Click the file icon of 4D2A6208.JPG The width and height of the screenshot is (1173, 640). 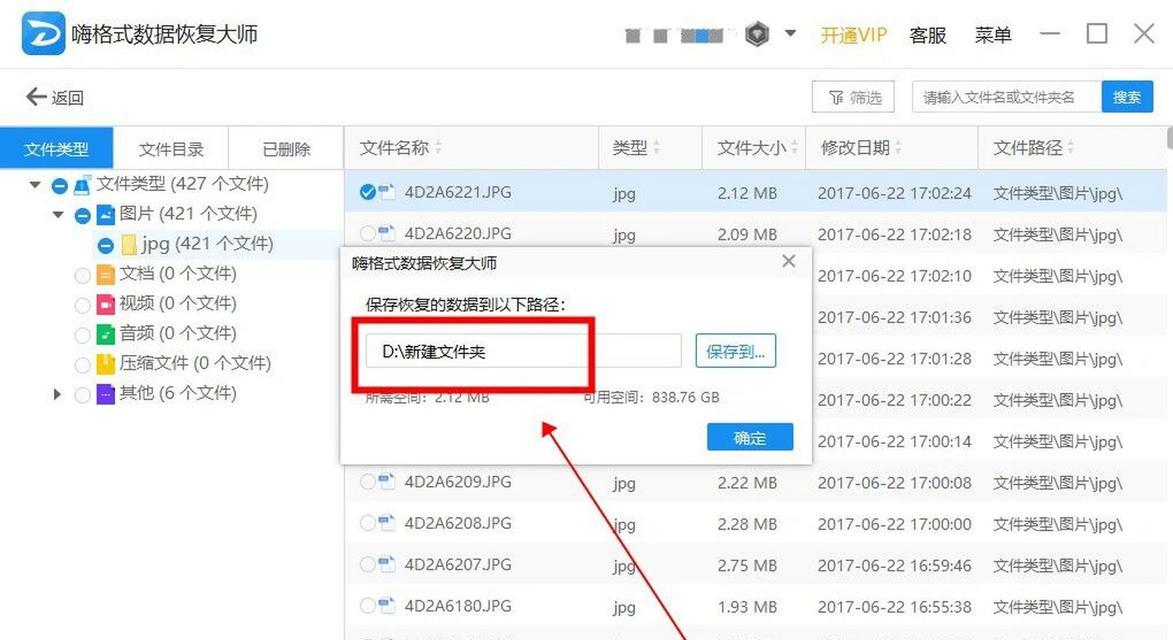(x=387, y=523)
